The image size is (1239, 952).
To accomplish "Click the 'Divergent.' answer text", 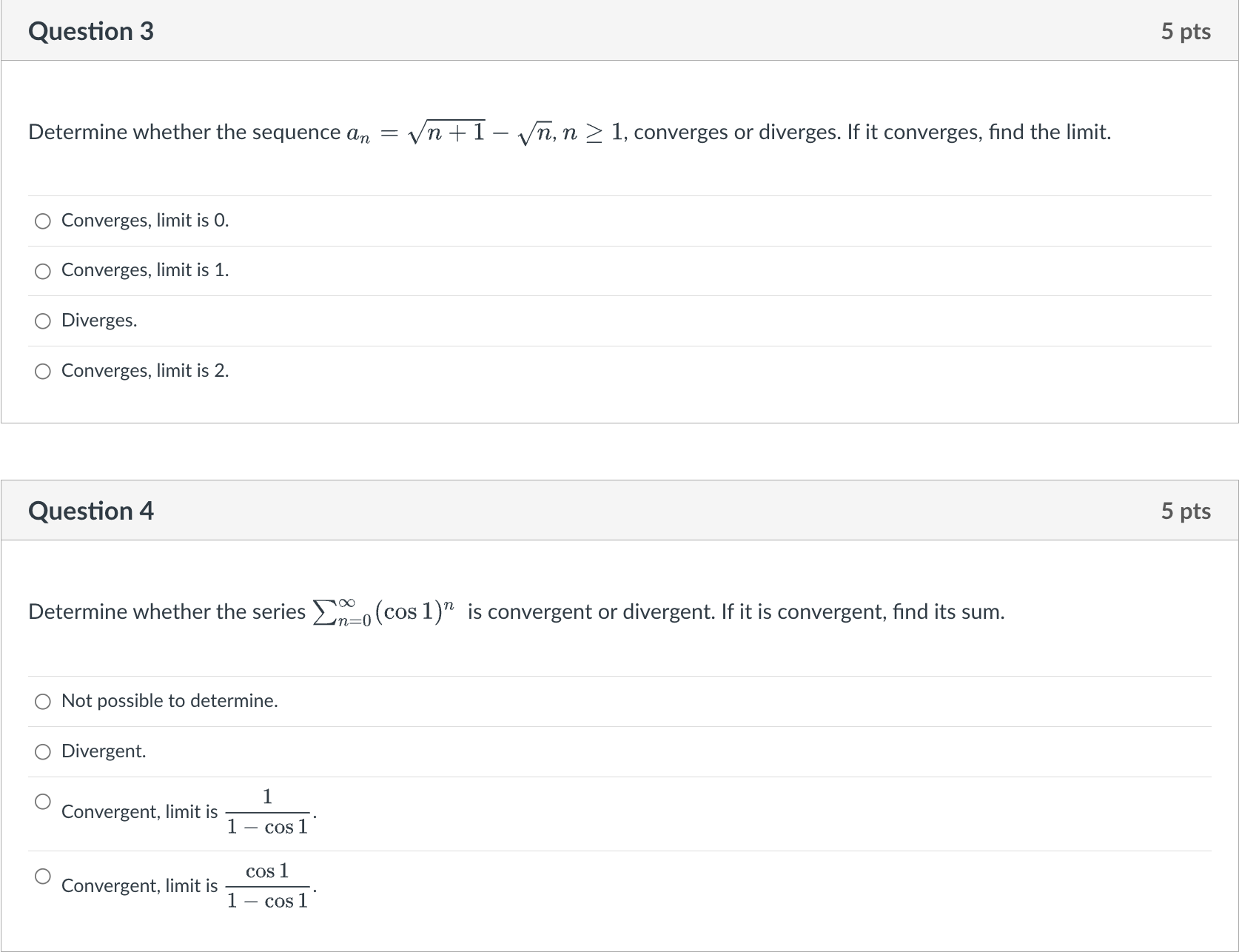I will pos(103,751).
